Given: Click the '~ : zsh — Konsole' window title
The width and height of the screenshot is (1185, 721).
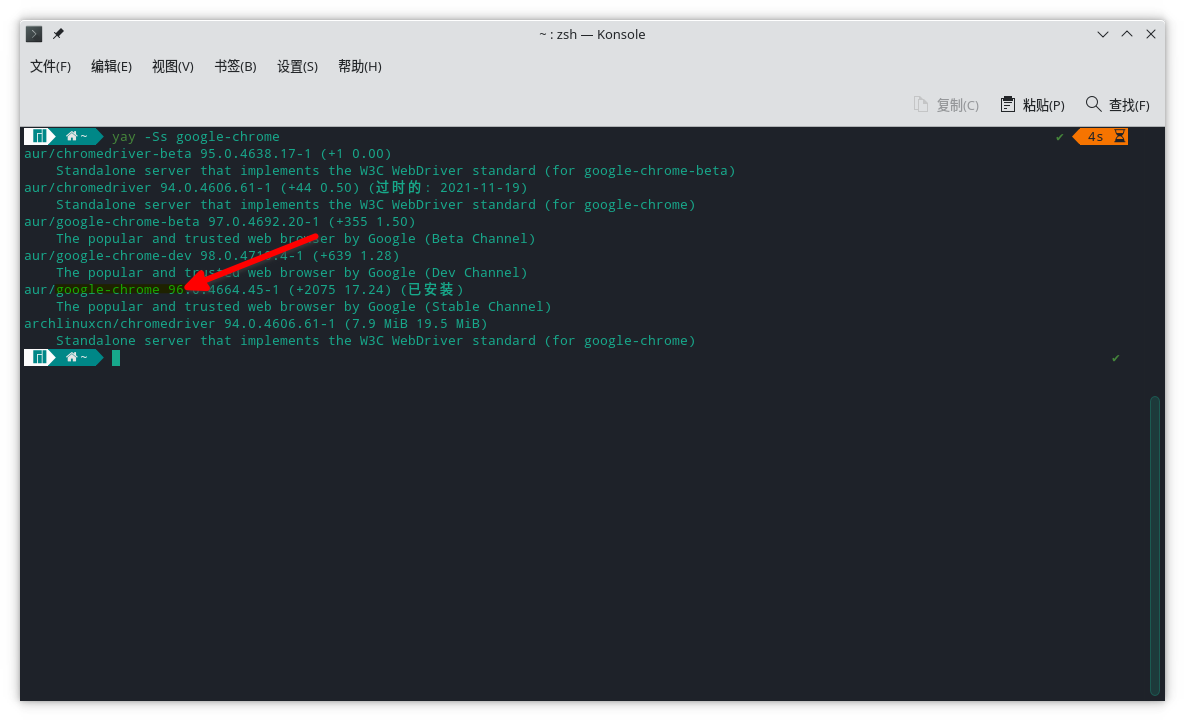Looking at the screenshot, I should click(592, 34).
